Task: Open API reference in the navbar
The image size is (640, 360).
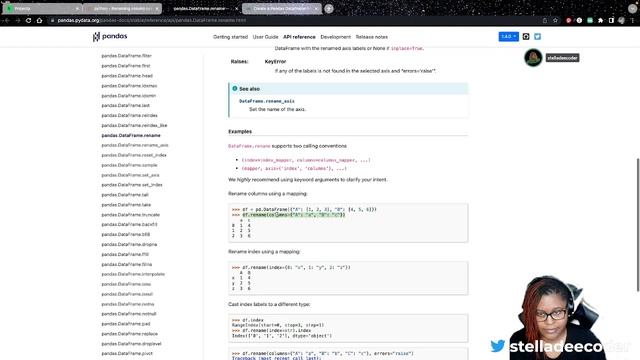Action: coord(299,37)
